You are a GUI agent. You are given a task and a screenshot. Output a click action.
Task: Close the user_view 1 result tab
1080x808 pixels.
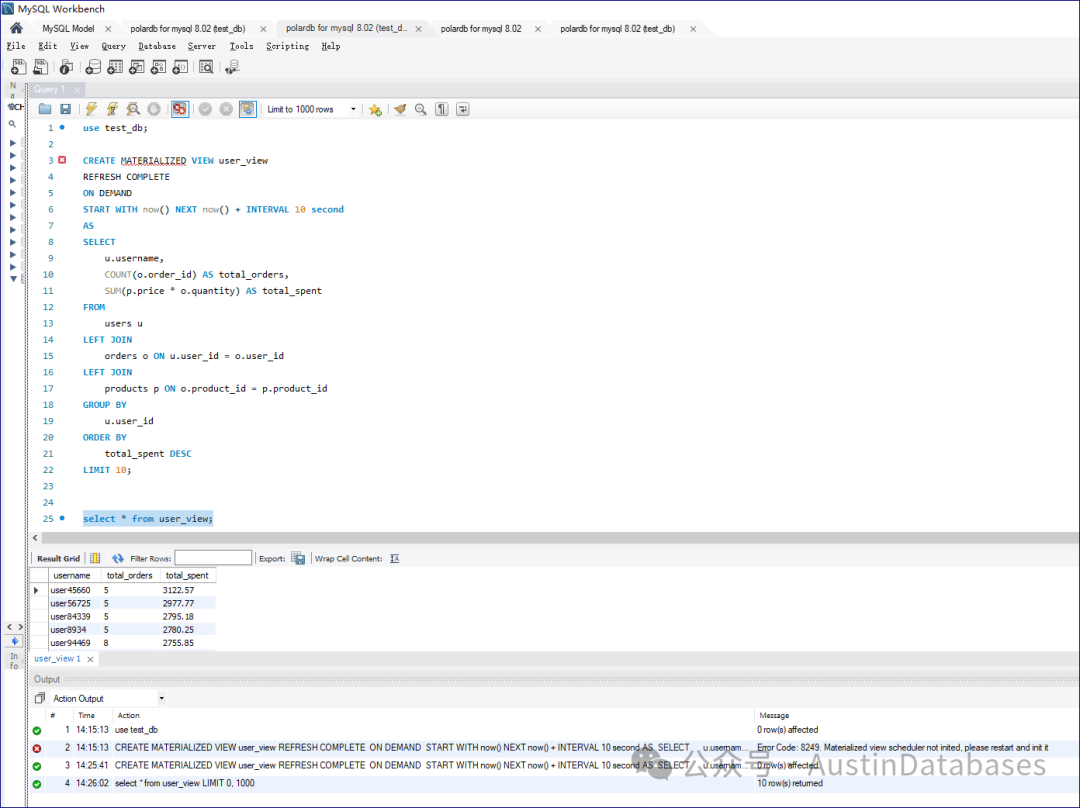click(x=90, y=659)
